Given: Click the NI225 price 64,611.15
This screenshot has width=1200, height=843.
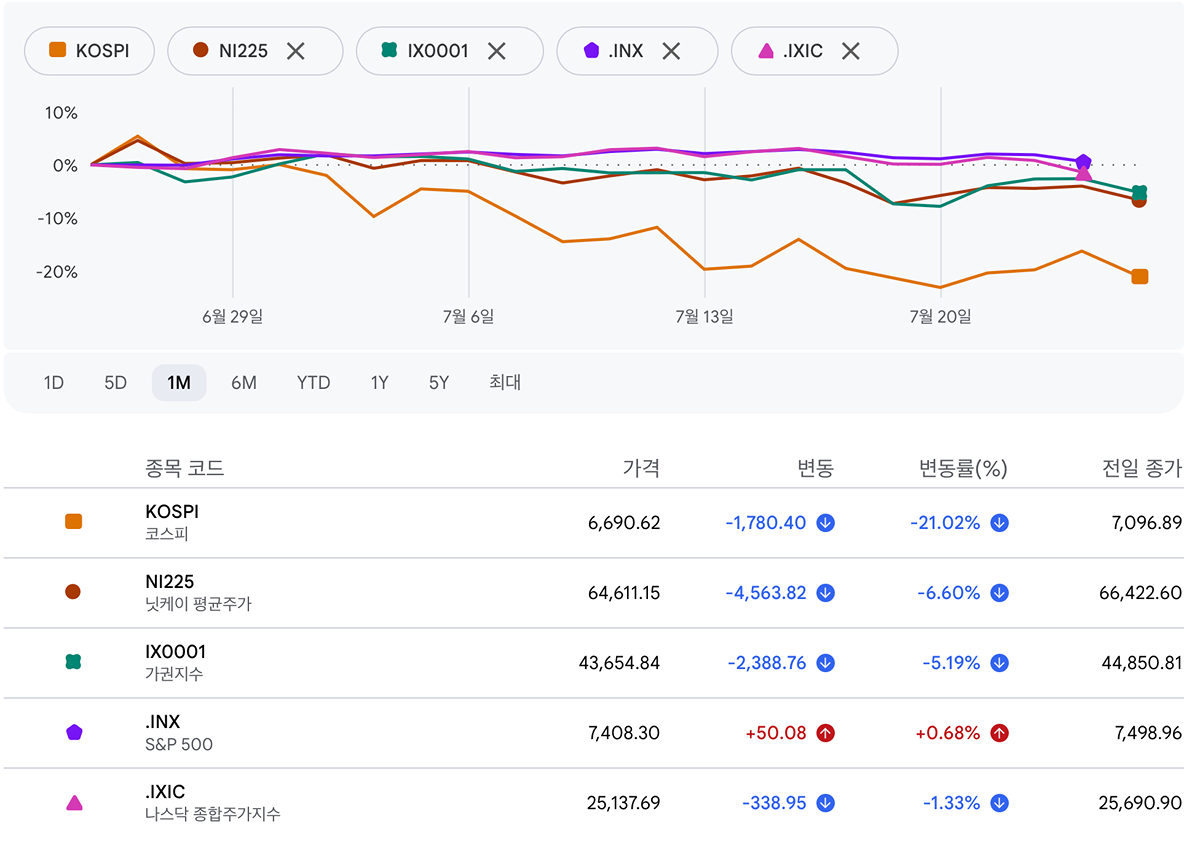Looking at the screenshot, I should (x=624, y=593).
